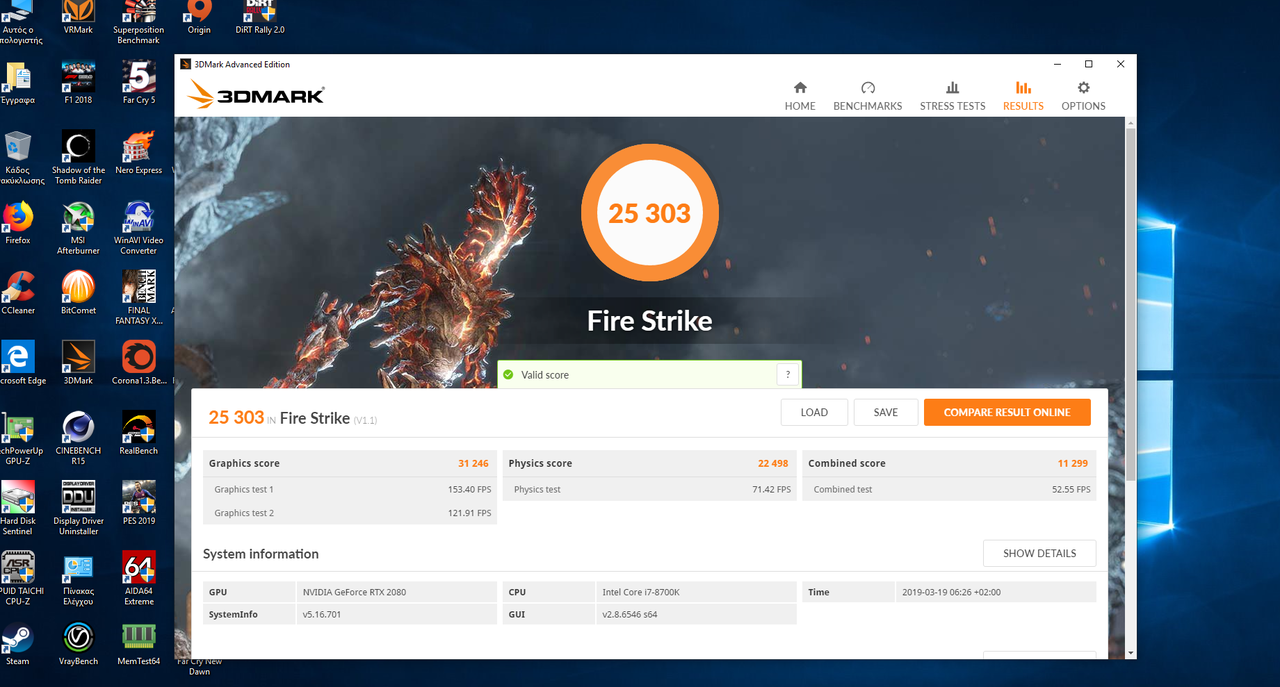Launch the CCleaner desktop shortcut

click(18, 293)
